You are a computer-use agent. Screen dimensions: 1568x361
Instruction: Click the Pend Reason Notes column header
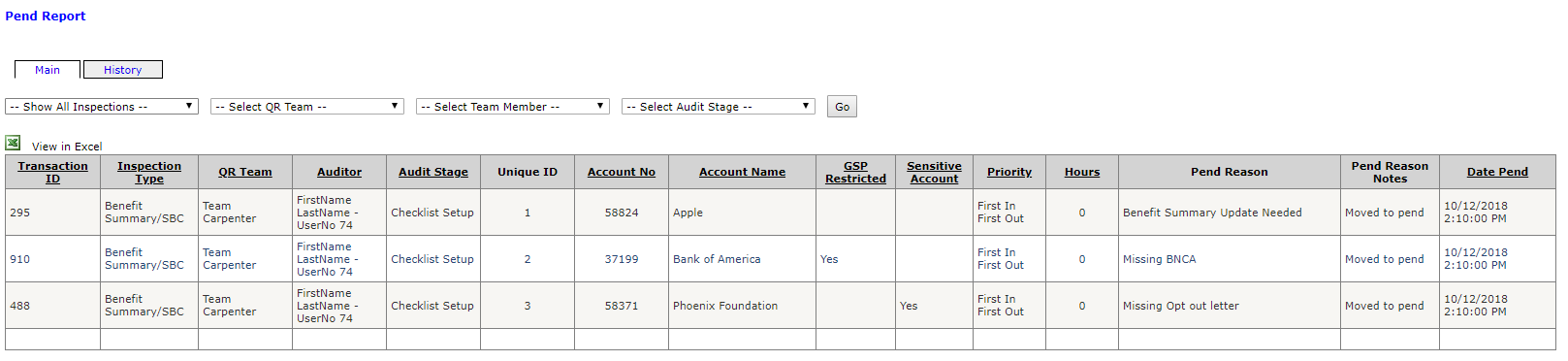(1390, 172)
